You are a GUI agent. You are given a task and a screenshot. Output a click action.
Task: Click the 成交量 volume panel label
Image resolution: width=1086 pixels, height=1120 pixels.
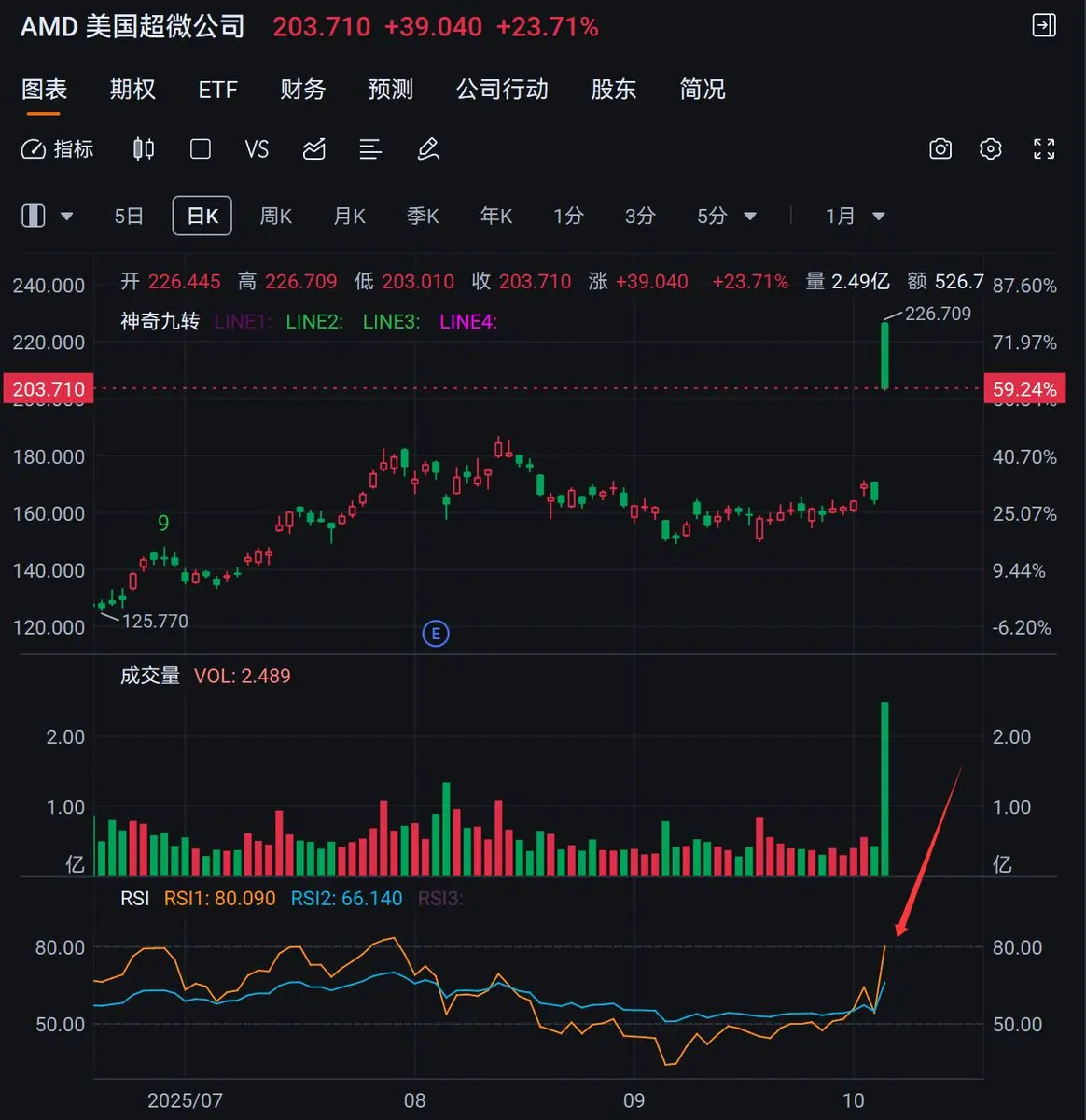pos(150,676)
